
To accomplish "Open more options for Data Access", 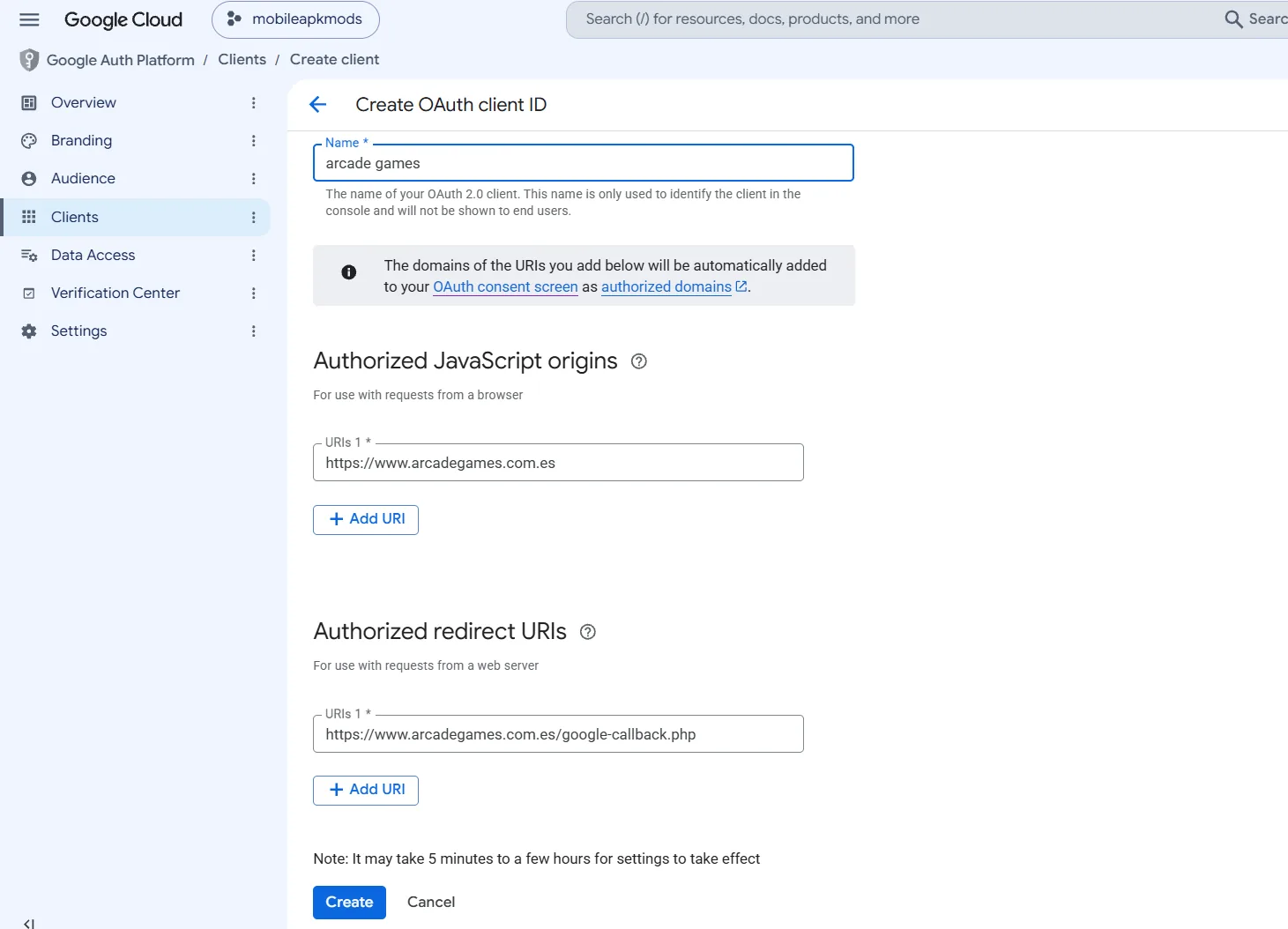I will point(254,255).
